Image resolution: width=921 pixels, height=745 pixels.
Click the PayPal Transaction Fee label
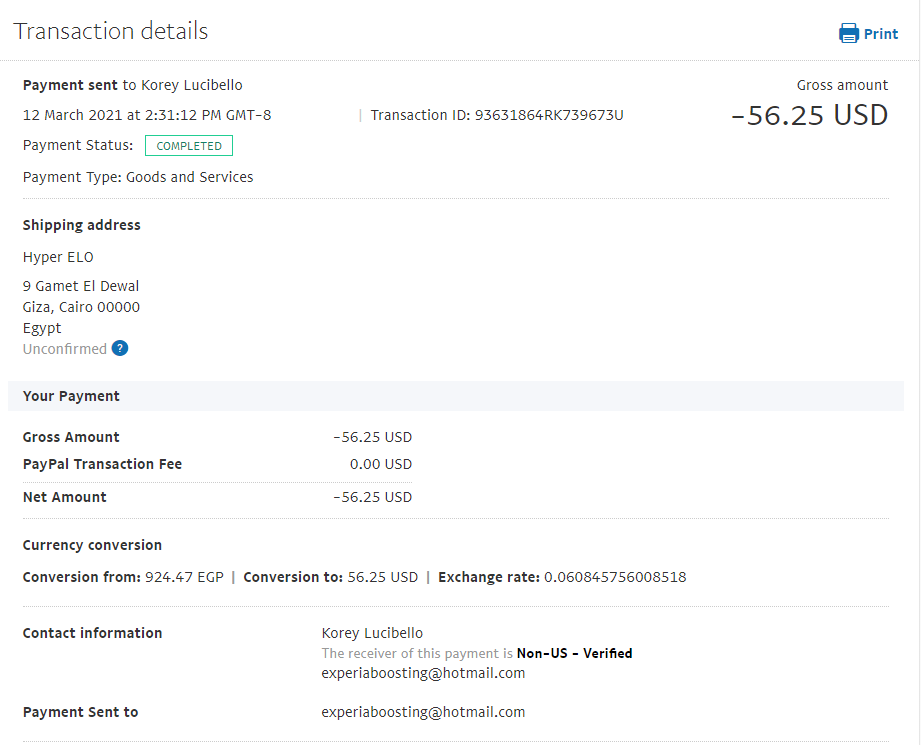pyautogui.click(x=102, y=464)
